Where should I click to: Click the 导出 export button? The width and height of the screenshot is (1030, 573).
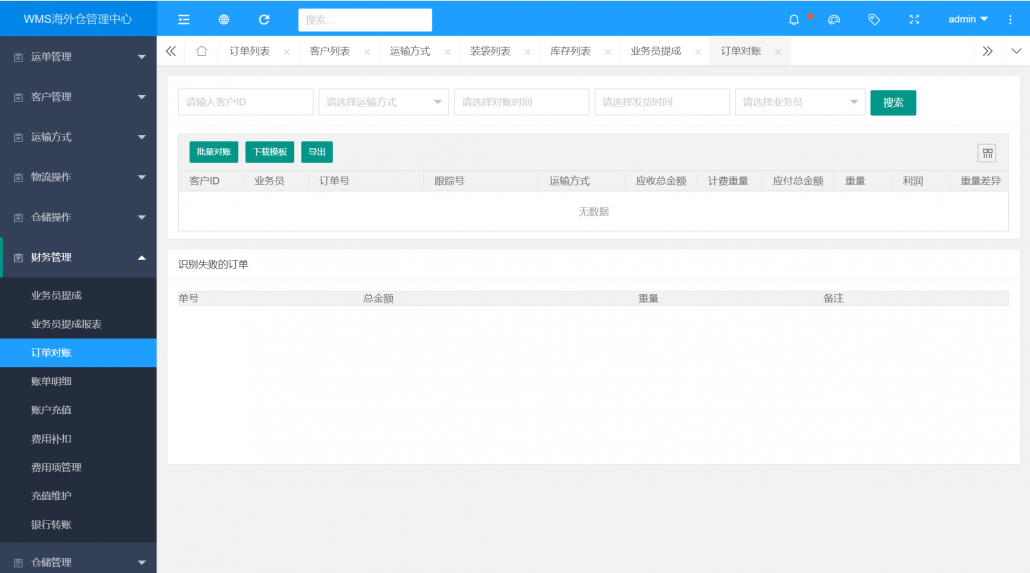[317, 152]
